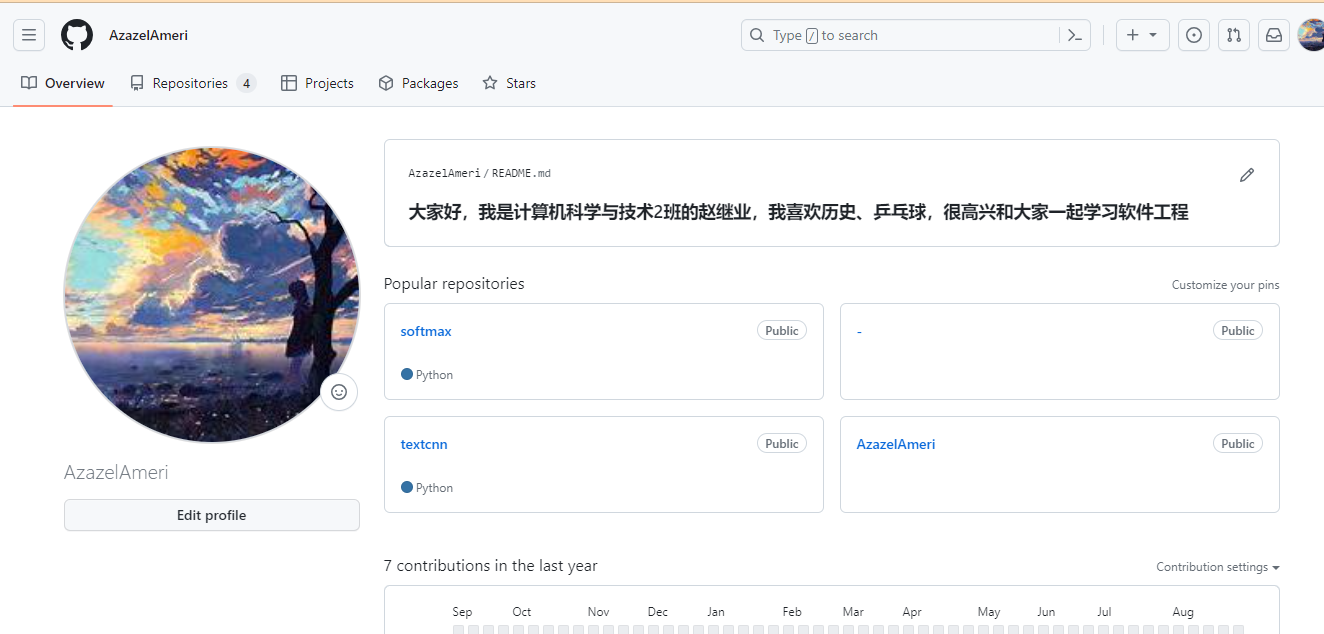Edit README with the pencil icon
The height and width of the screenshot is (634, 1324).
tap(1247, 175)
